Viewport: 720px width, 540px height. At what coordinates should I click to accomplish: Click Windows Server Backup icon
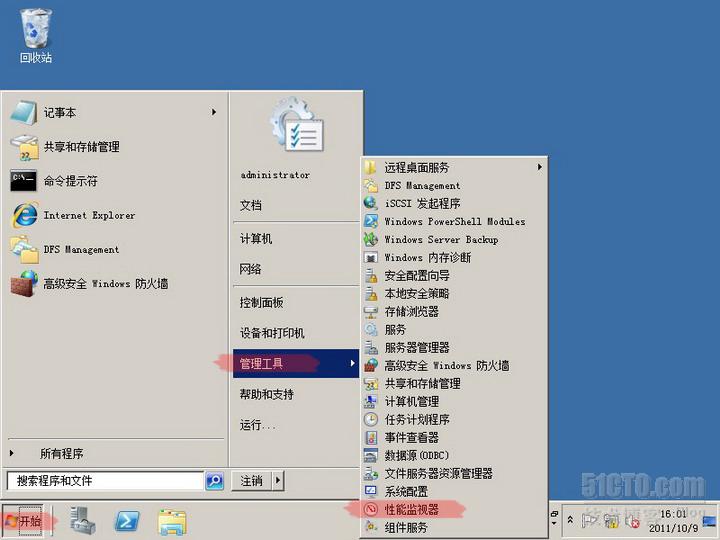click(371, 239)
